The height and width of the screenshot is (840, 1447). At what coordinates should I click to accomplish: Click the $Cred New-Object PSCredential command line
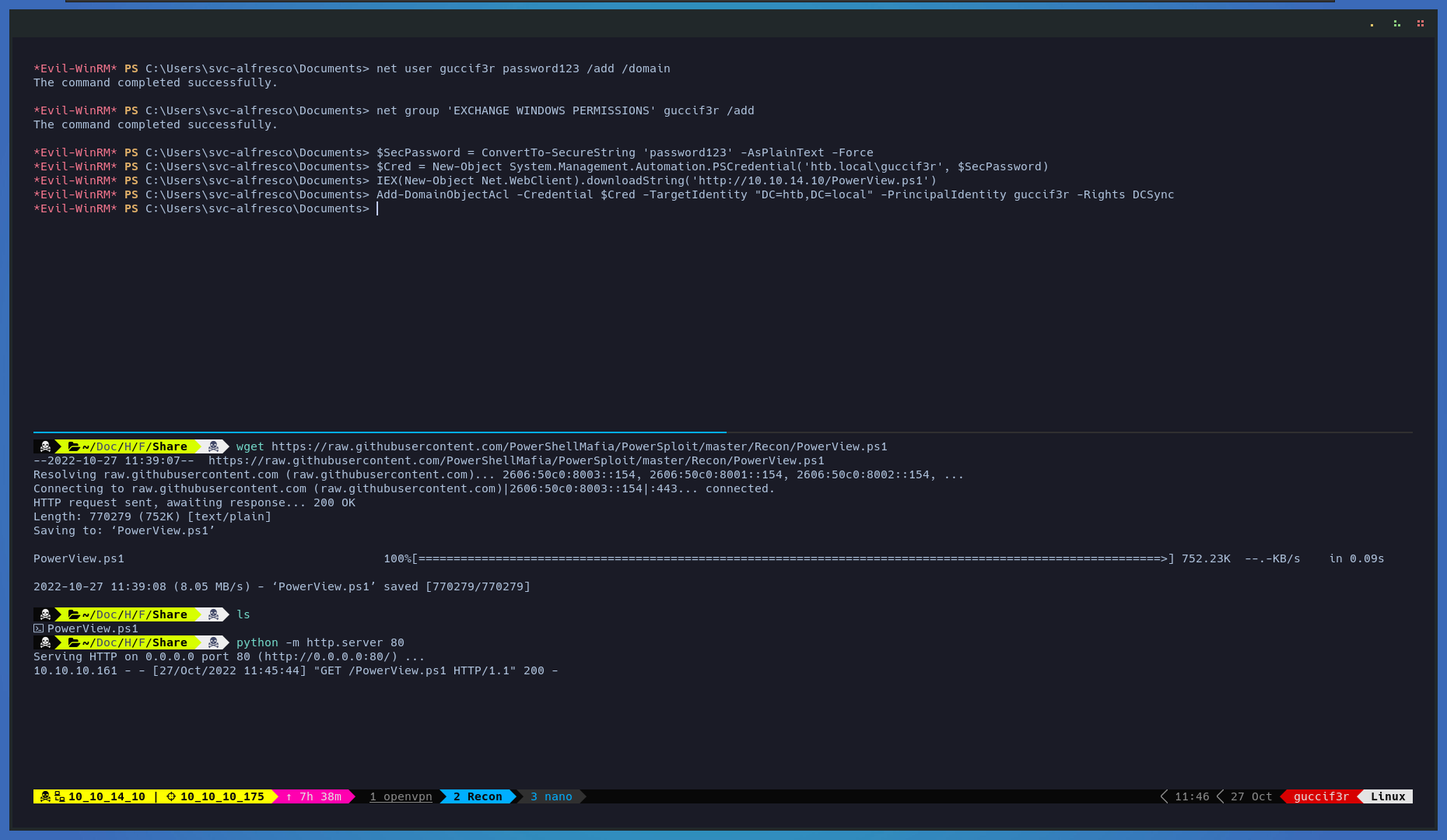coord(713,166)
